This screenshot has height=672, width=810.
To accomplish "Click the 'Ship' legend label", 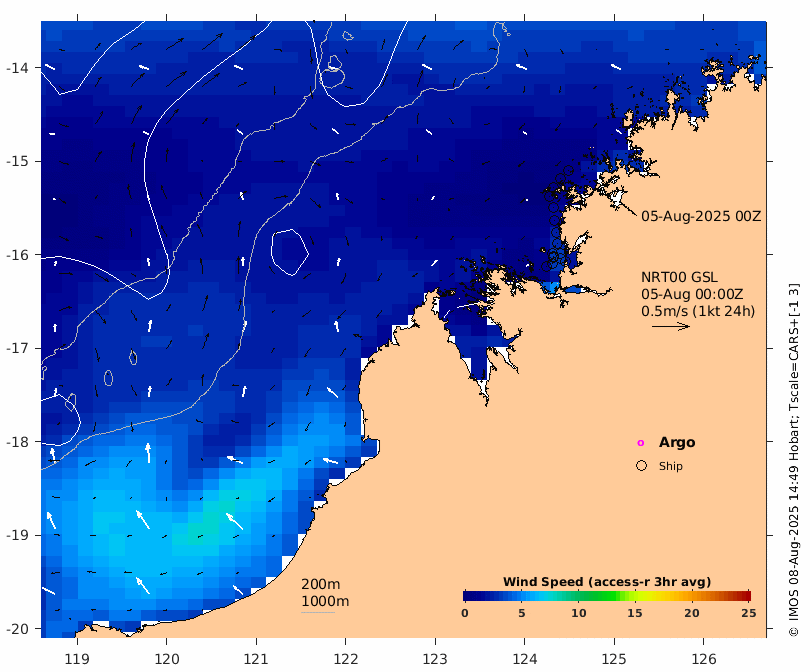I will (671, 466).
